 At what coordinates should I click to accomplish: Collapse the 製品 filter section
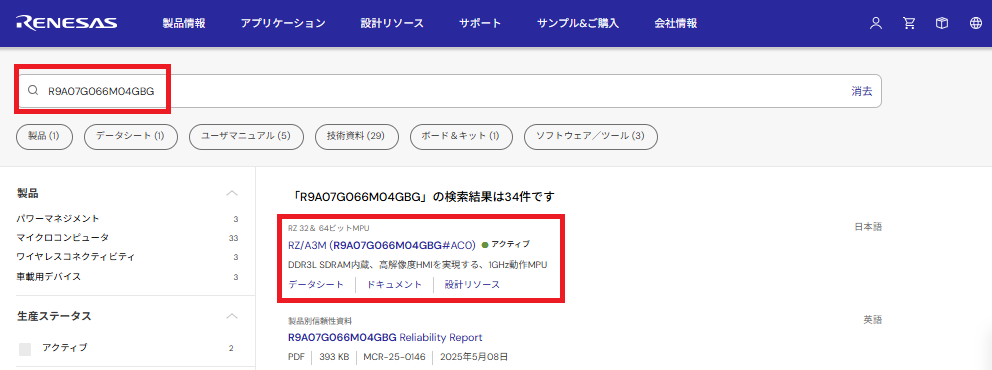pos(232,193)
